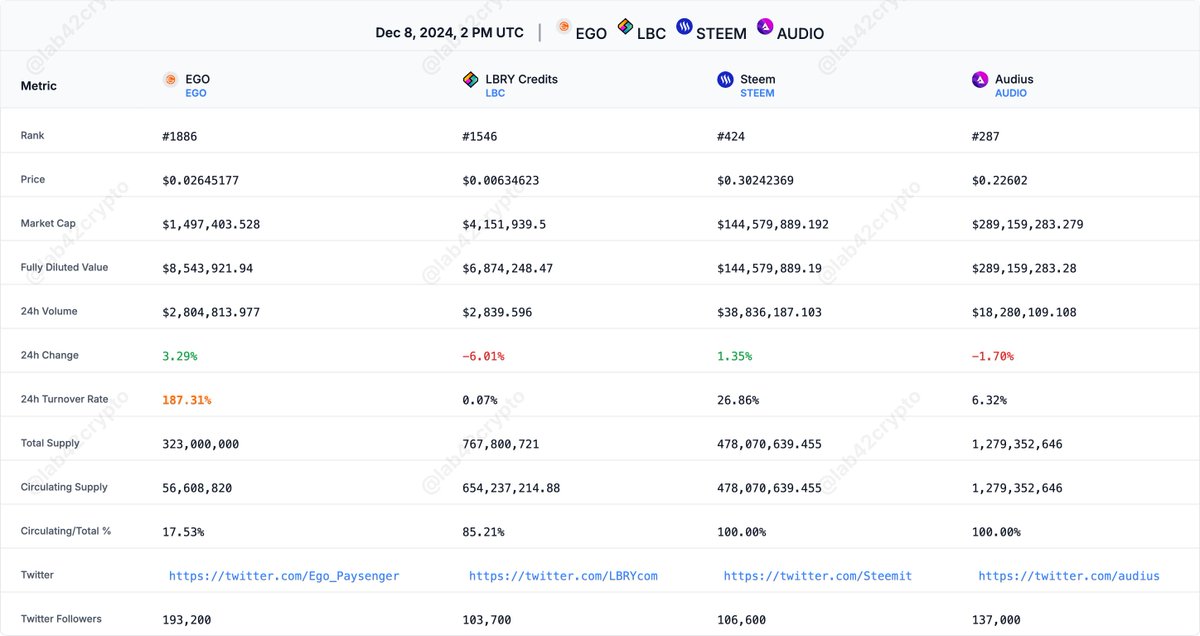Click the 24h Turnover Rate row label
1200x636 pixels.
coord(65,399)
